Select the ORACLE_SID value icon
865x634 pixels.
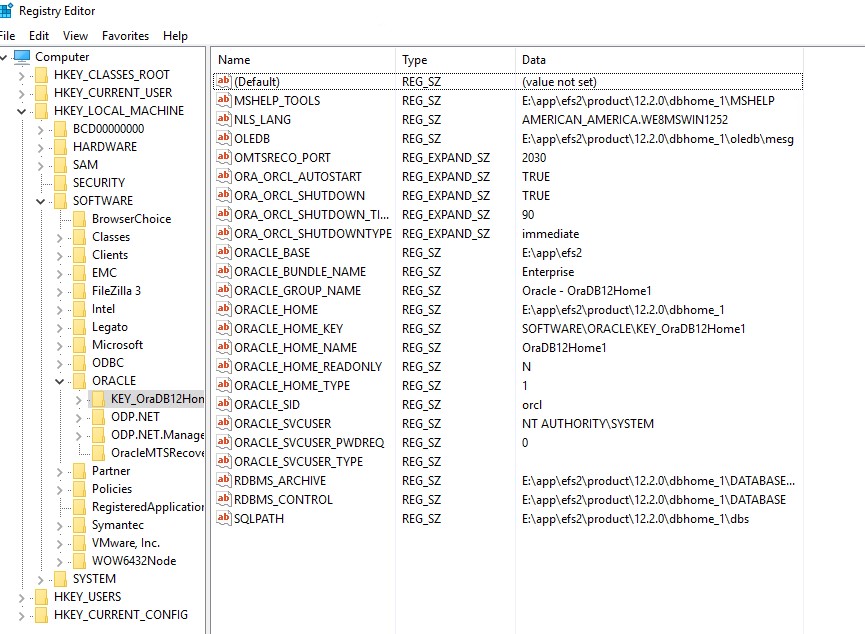coord(224,405)
